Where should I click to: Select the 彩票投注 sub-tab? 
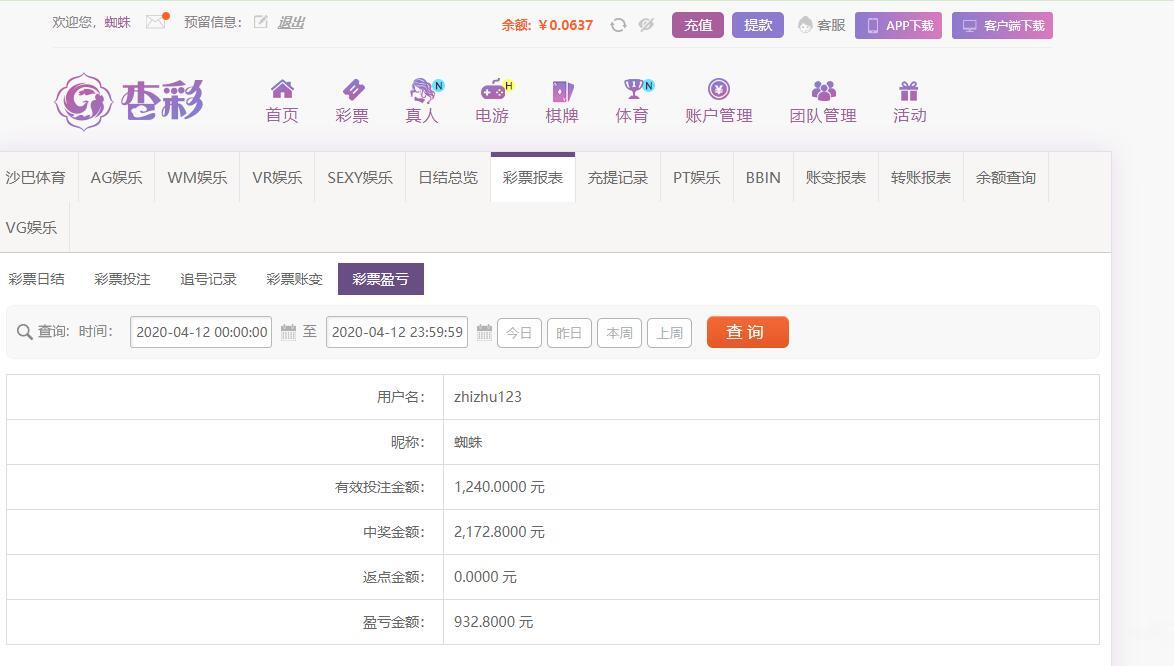coord(122,279)
